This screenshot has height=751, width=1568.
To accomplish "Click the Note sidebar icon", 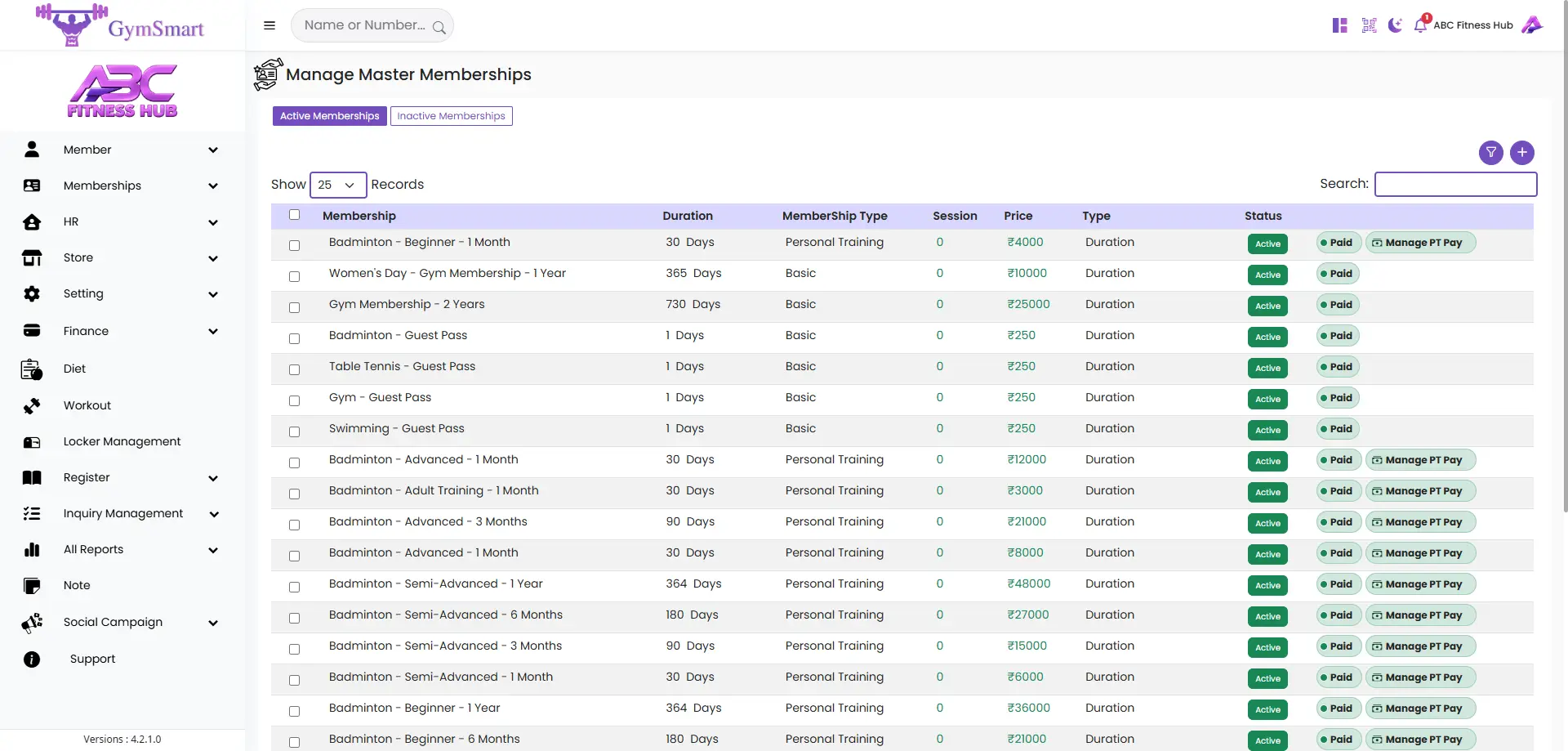I will 32,586.
